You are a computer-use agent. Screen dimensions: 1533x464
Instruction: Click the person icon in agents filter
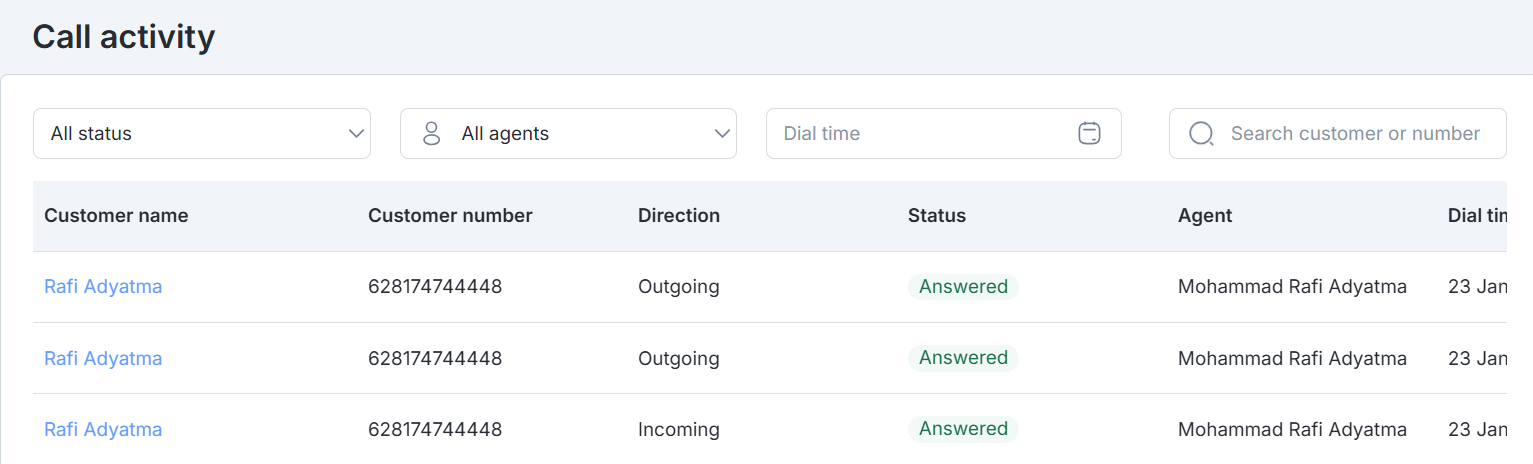click(431, 133)
